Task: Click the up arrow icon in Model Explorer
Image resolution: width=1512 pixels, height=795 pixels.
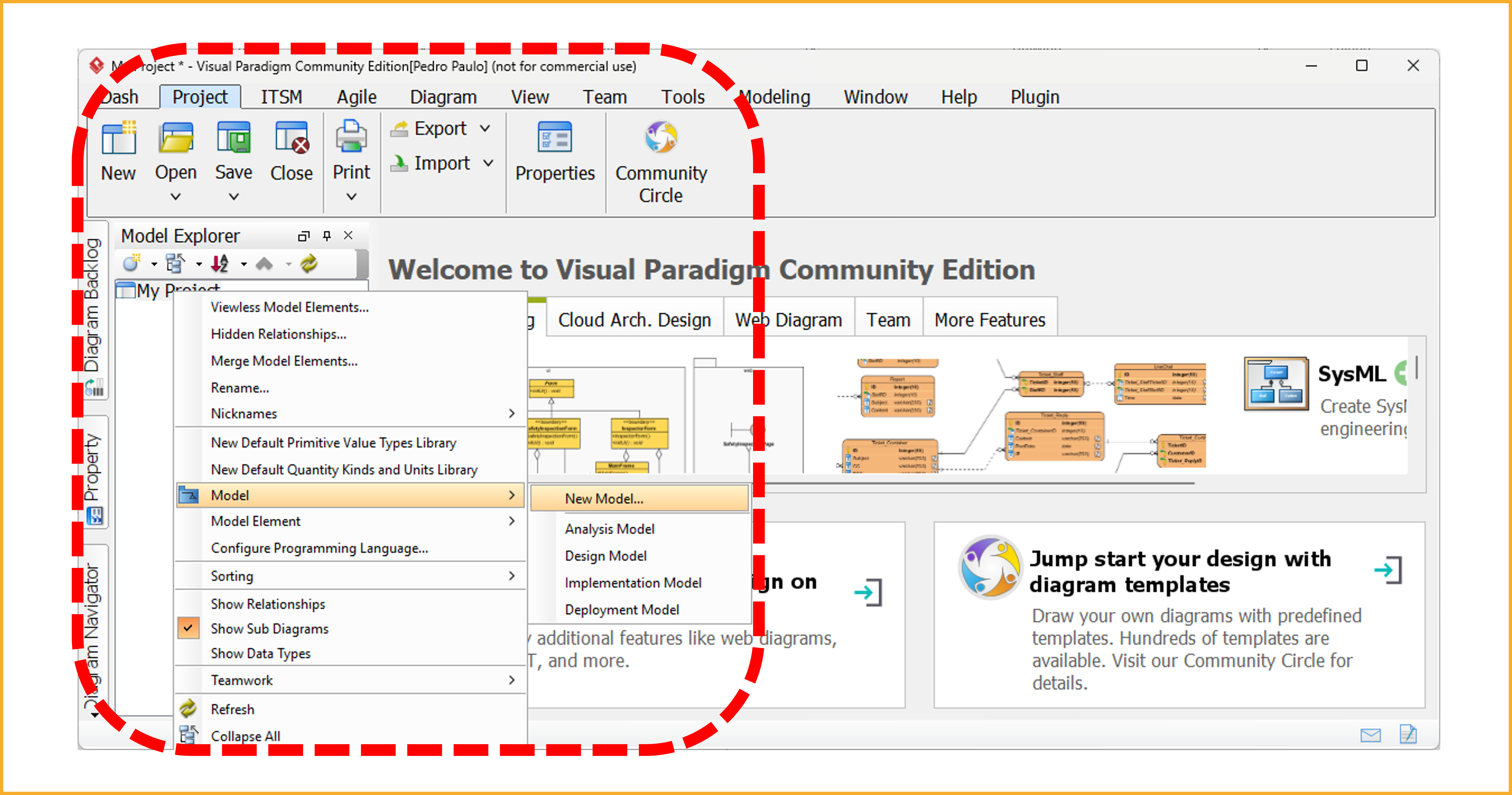Action: (264, 264)
